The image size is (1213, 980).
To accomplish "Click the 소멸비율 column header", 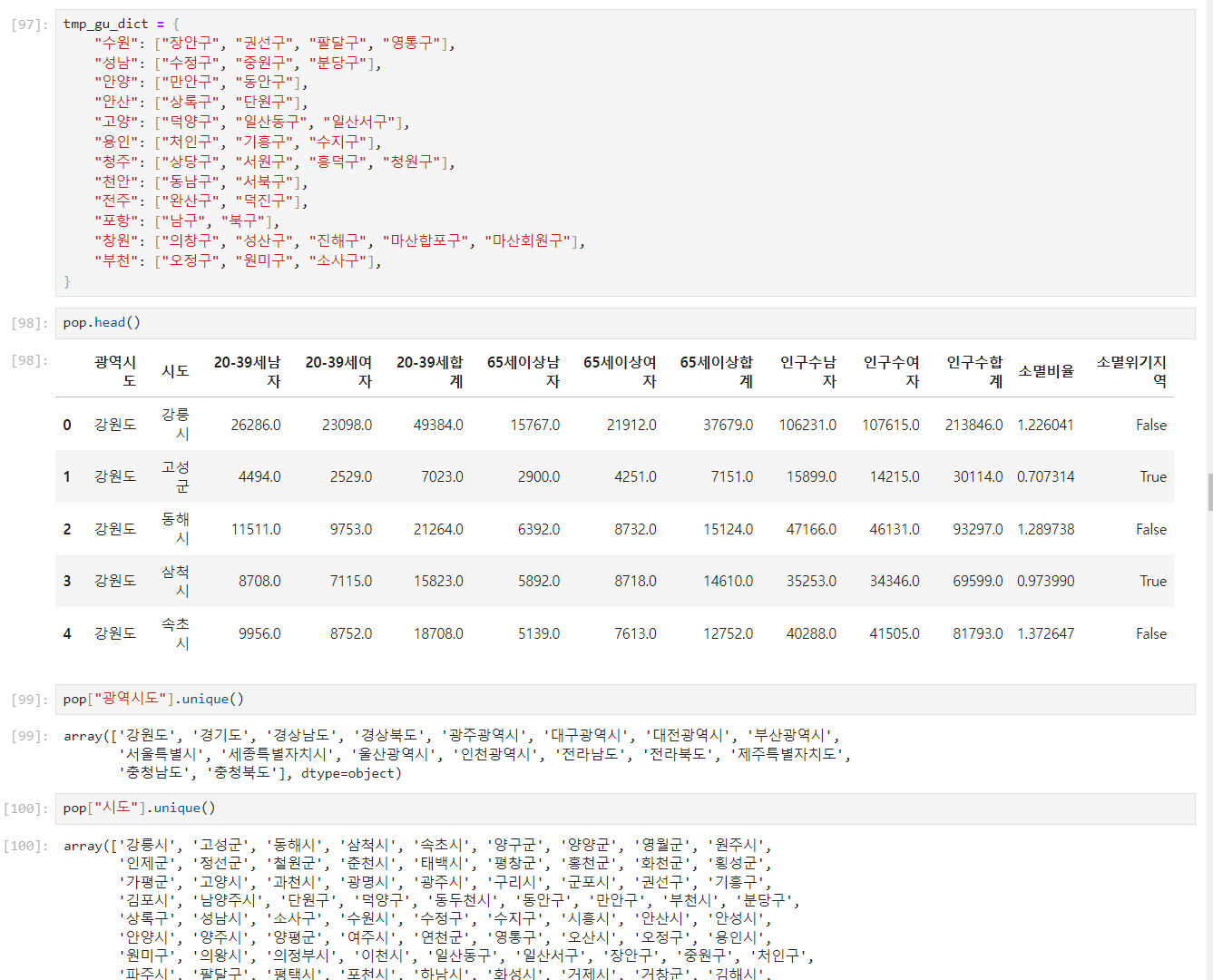I will click(1046, 371).
